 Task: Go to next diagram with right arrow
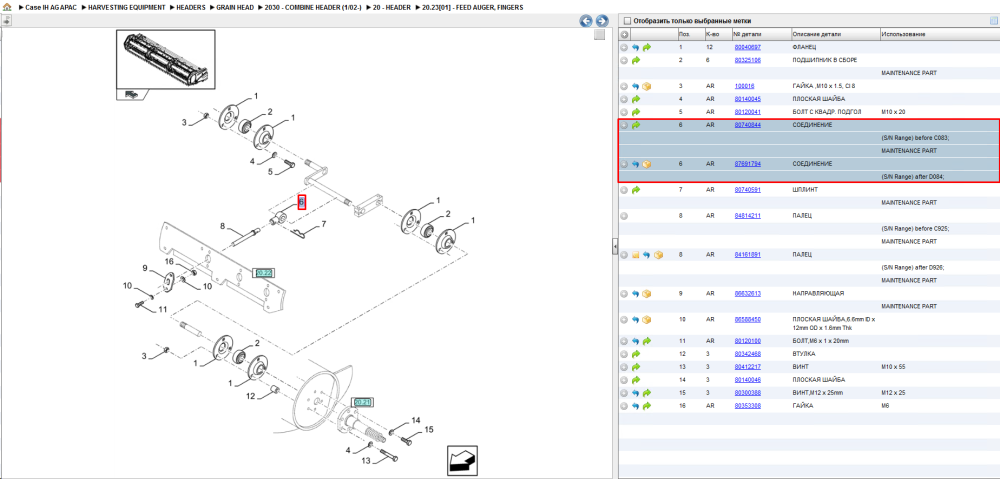pyautogui.click(x=601, y=20)
